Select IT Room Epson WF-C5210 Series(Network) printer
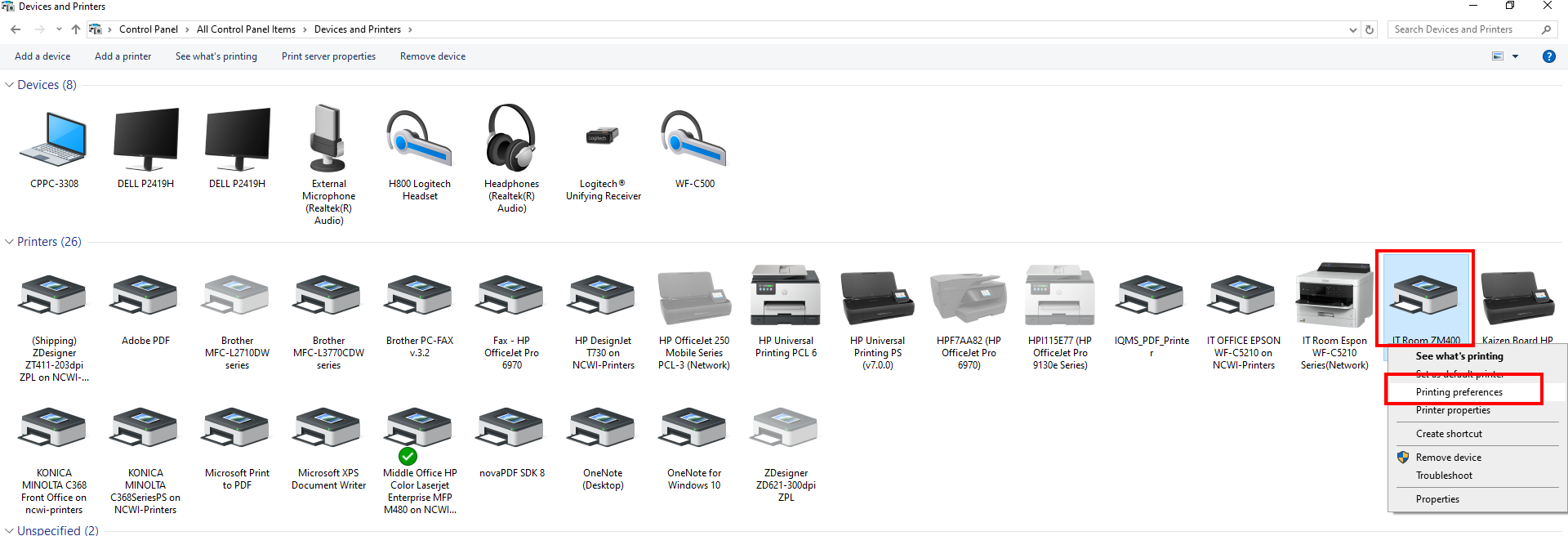Viewport: 1568px width, 536px height. [1334, 295]
